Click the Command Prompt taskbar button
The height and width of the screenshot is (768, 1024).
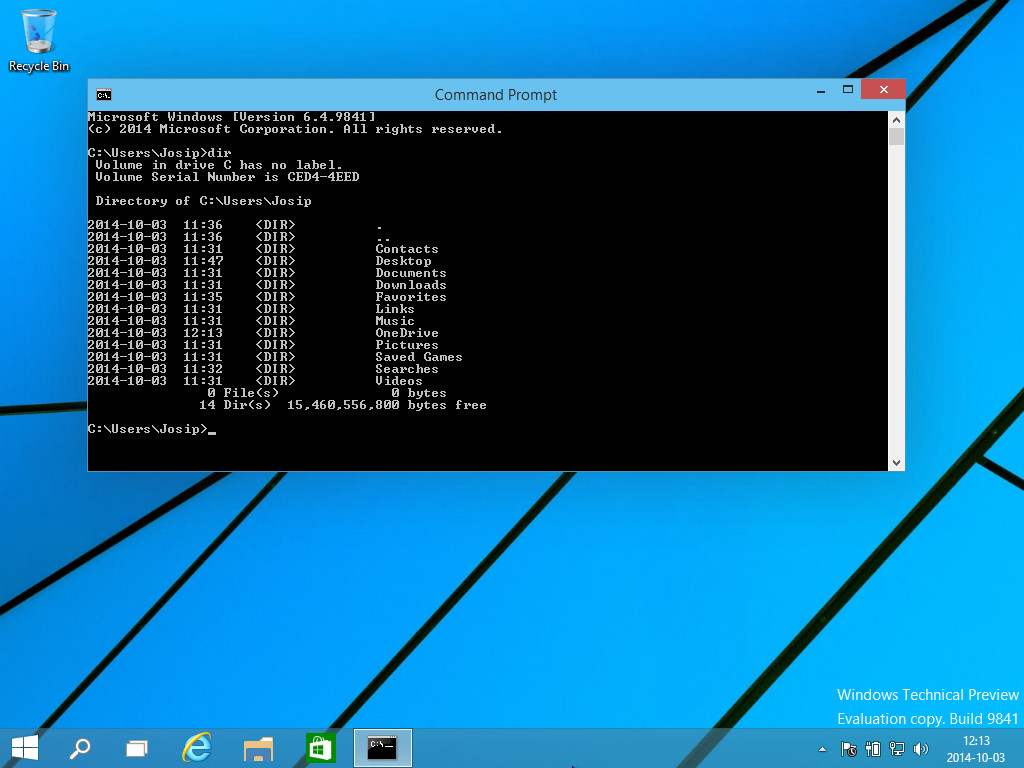pos(382,747)
